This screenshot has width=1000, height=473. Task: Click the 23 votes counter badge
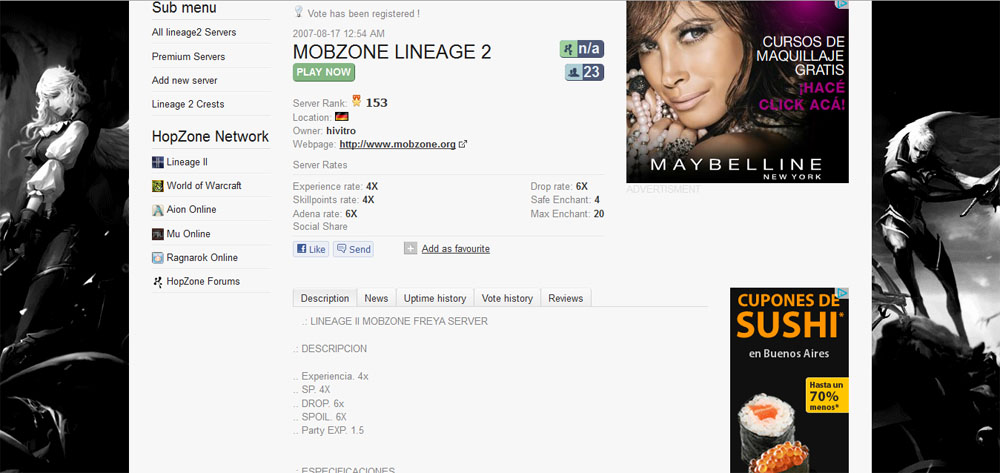tap(584, 73)
